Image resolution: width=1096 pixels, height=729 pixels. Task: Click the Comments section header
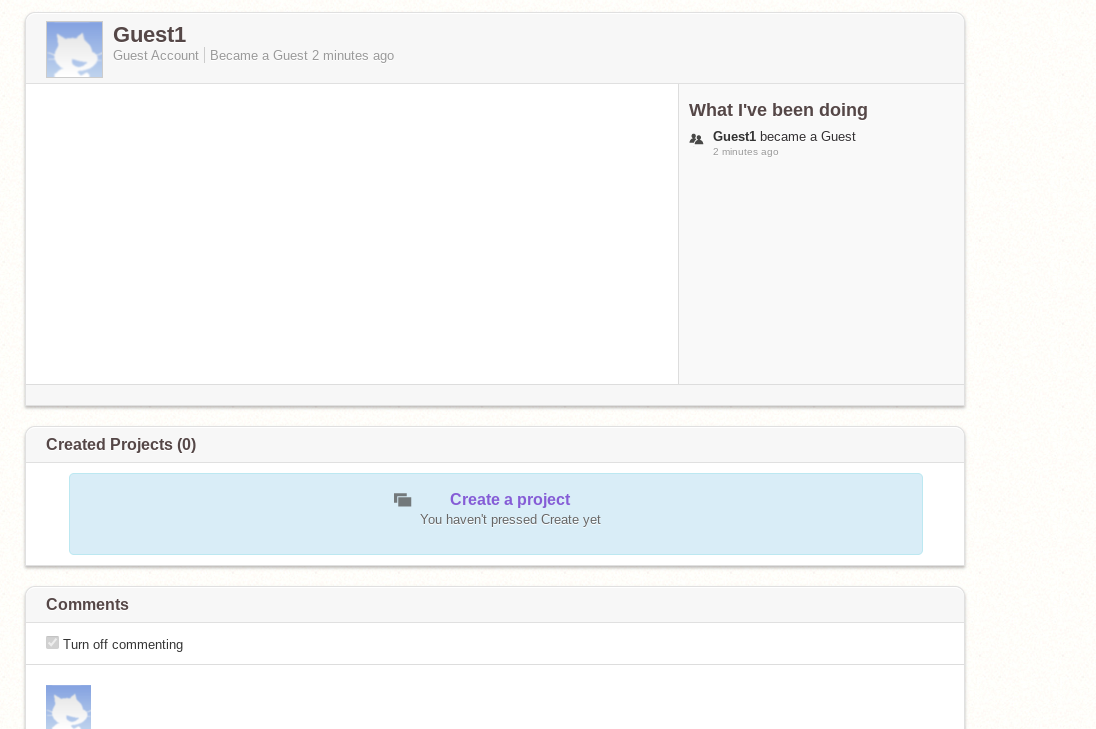87,605
